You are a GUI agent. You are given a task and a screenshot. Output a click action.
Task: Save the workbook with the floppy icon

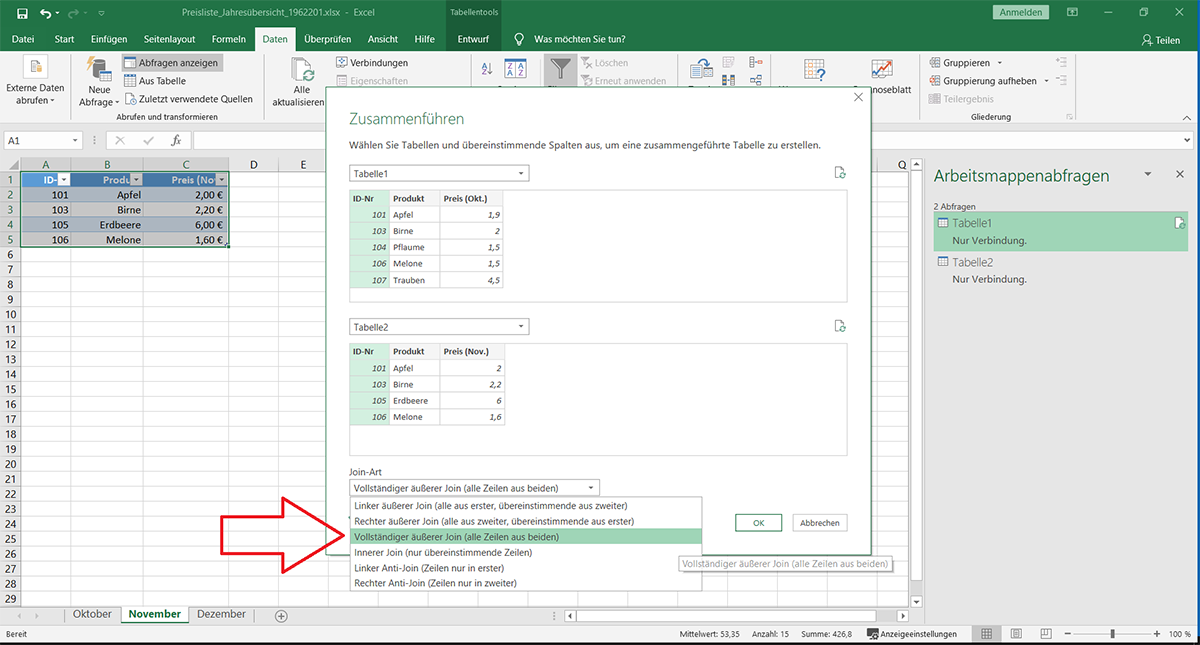(22, 13)
